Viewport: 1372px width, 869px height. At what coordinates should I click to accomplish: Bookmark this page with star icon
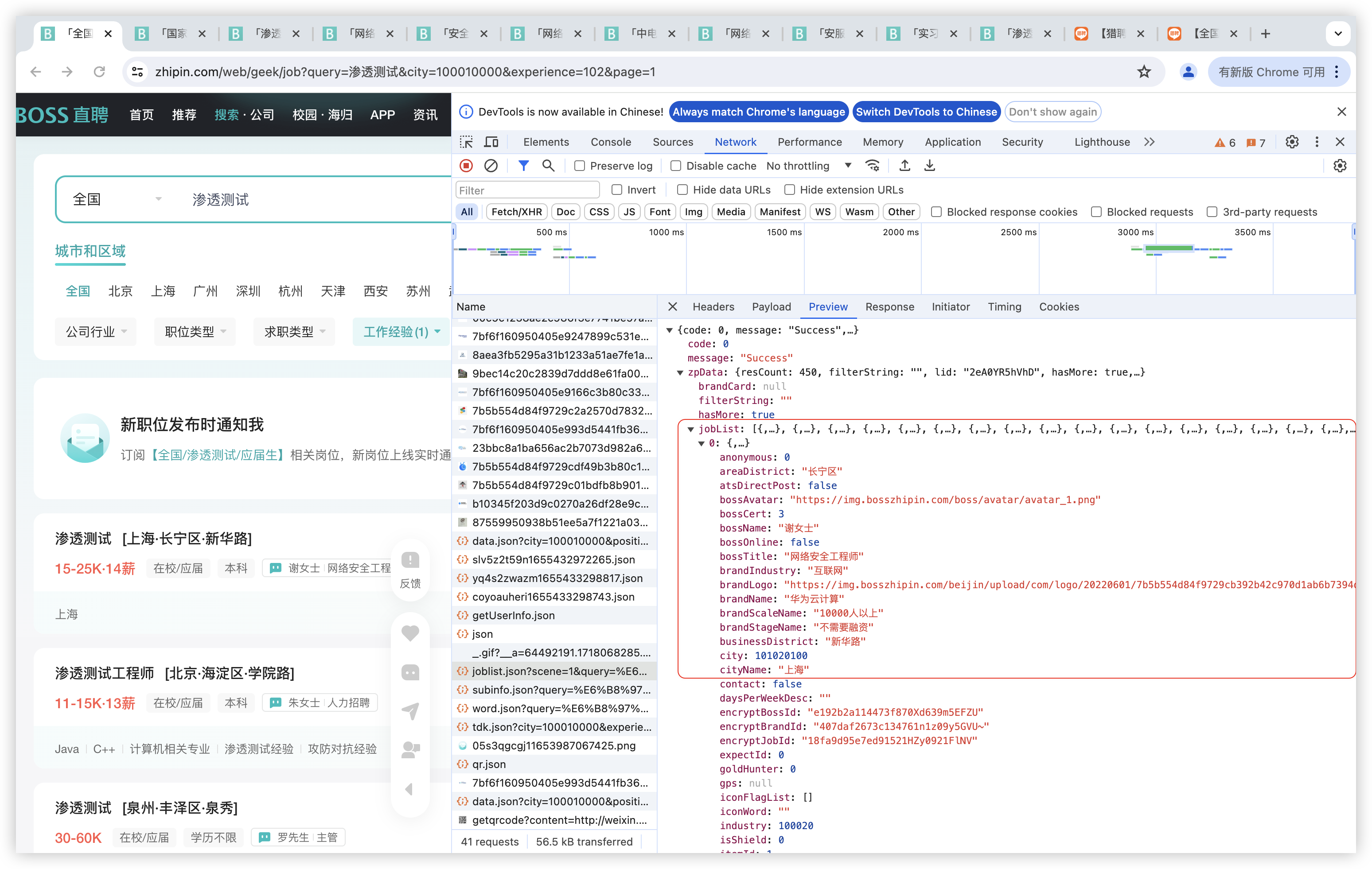(x=1143, y=72)
